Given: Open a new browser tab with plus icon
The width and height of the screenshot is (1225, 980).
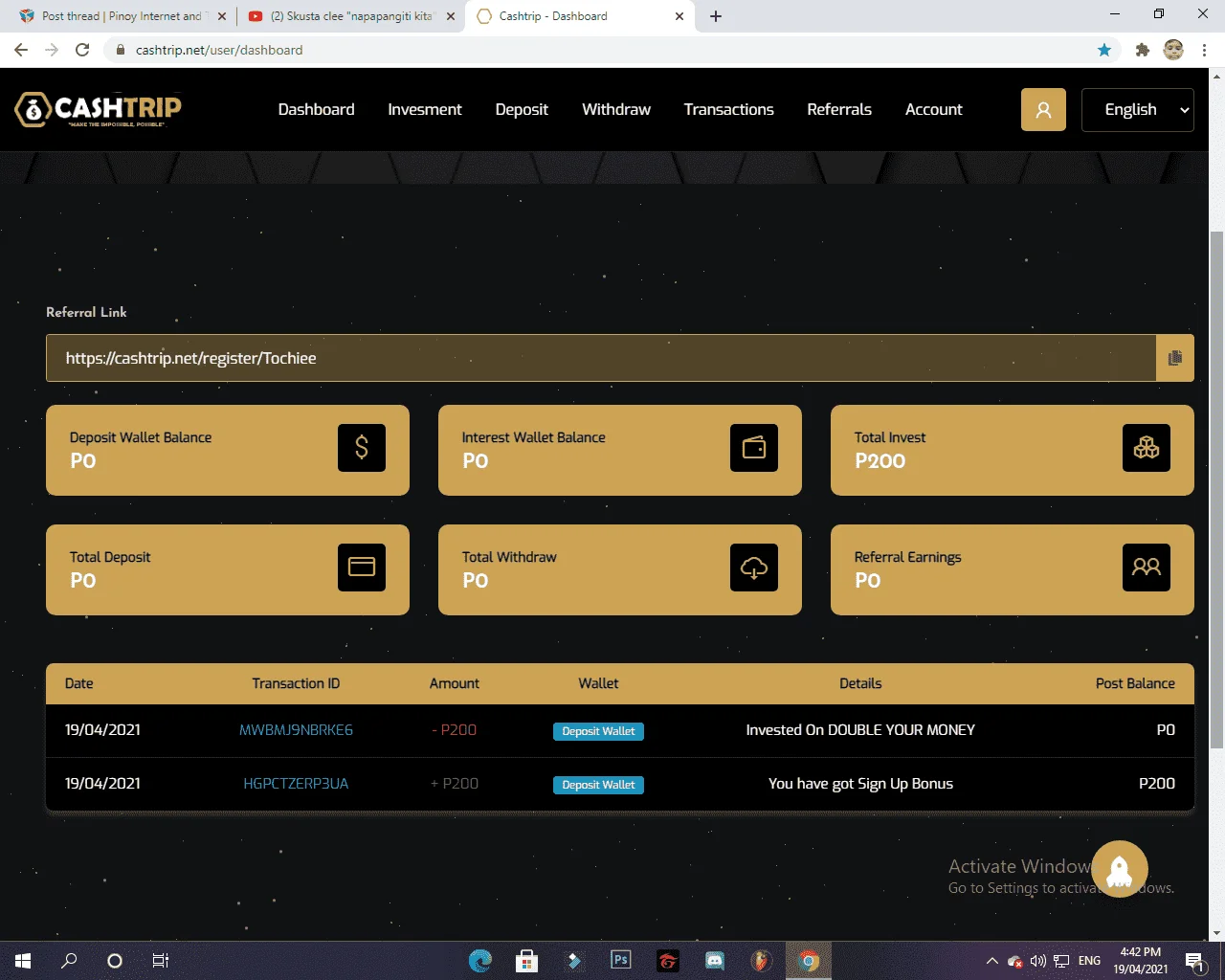Looking at the screenshot, I should coord(716,16).
